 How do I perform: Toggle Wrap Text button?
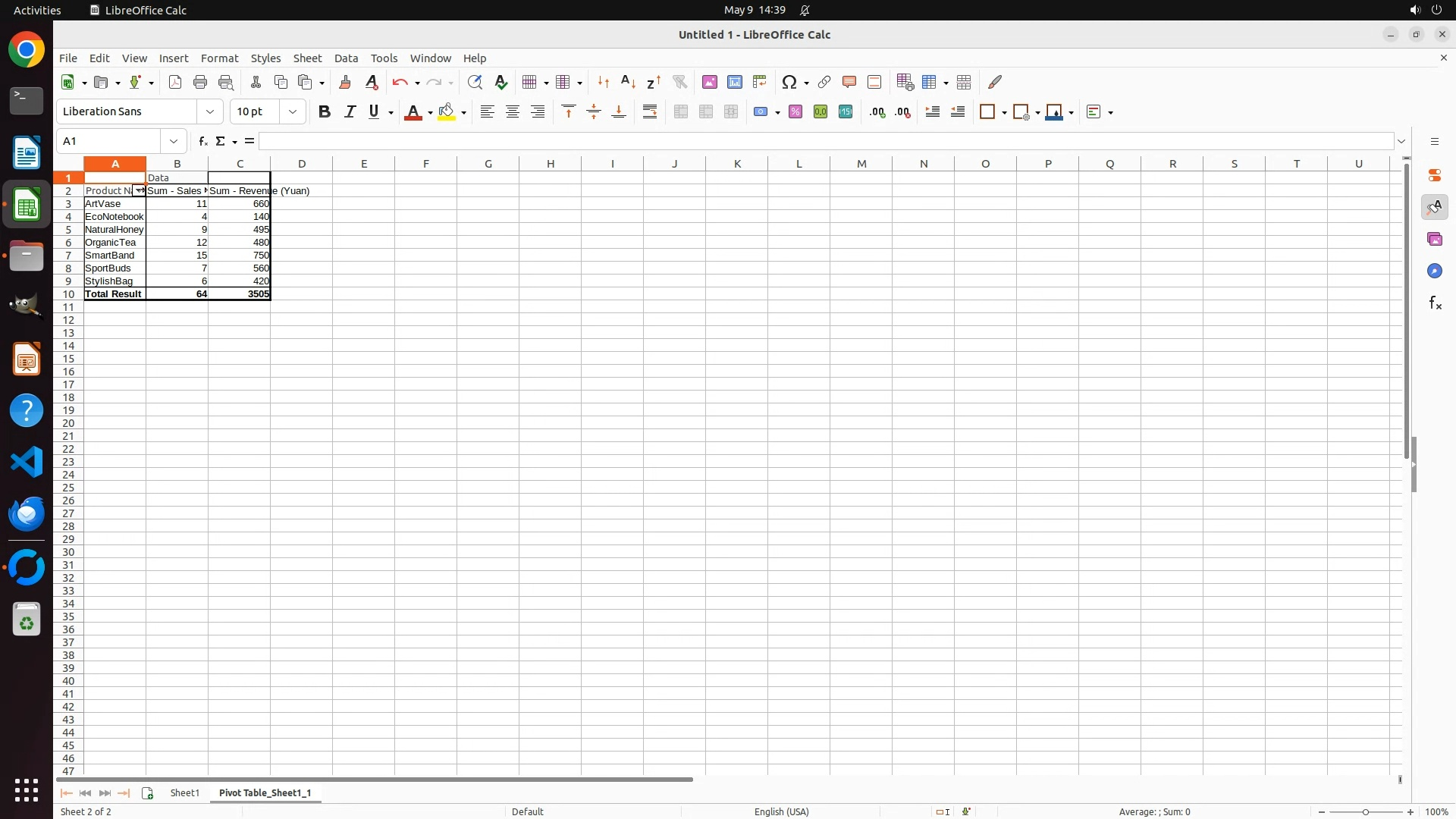(x=650, y=112)
